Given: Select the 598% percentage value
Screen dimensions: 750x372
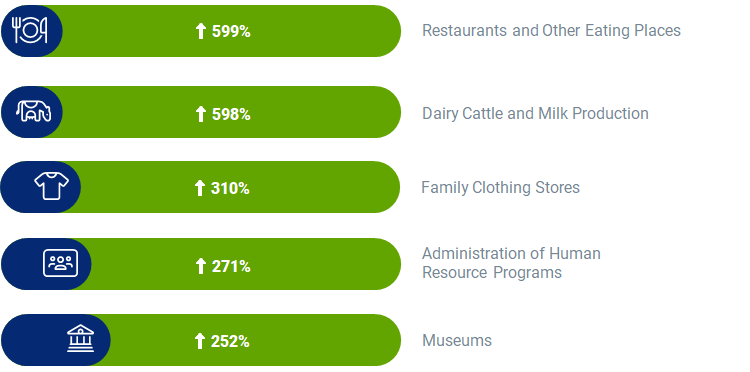Looking at the screenshot, I should (x=231, y=114).
